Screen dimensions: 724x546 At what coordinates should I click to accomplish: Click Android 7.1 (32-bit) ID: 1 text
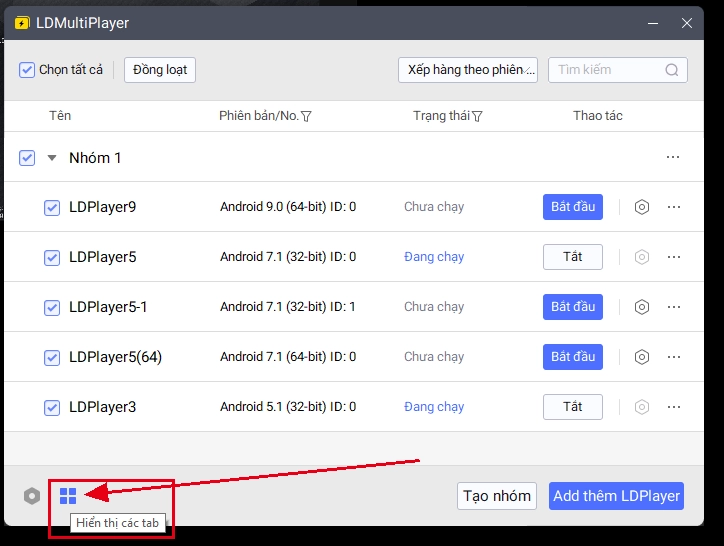288,307
